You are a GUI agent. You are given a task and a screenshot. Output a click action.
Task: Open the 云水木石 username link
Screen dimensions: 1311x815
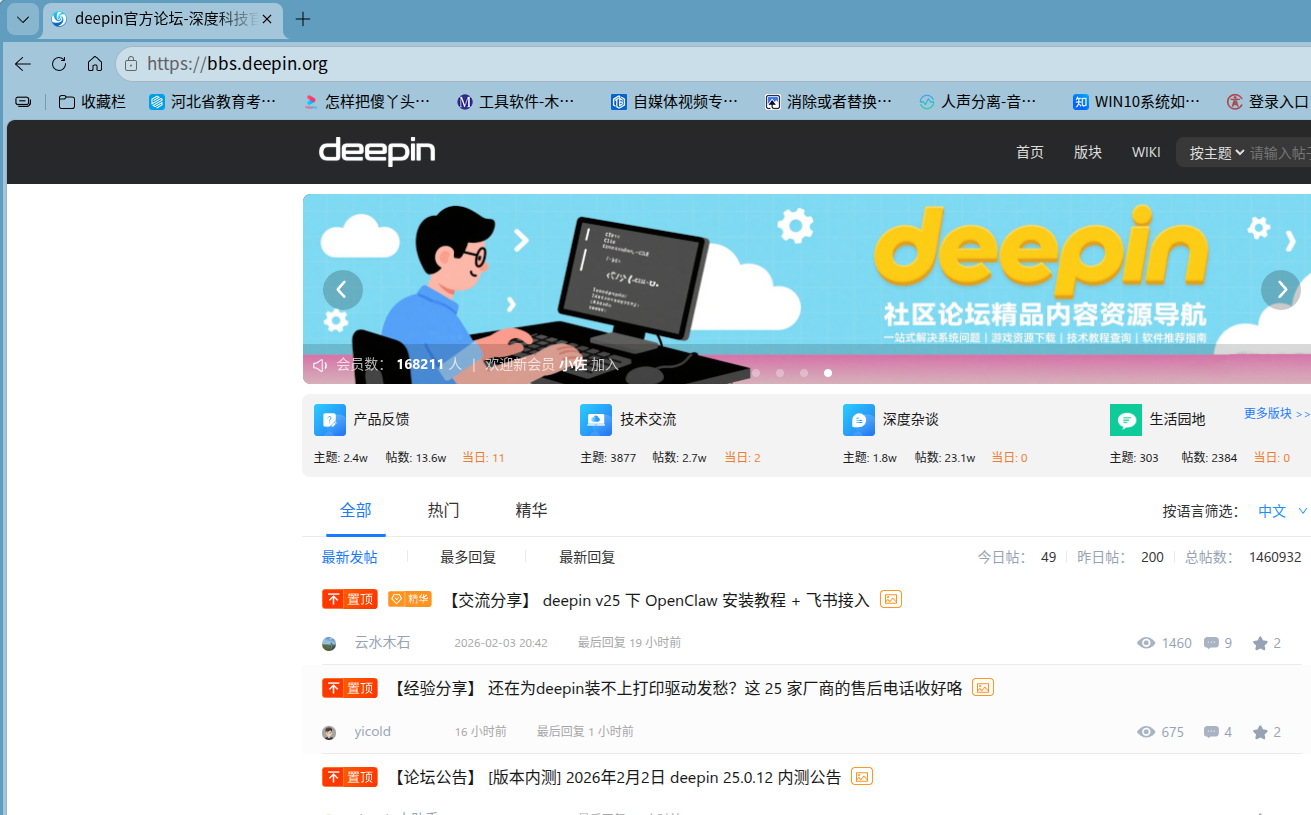tap(382, 643)
